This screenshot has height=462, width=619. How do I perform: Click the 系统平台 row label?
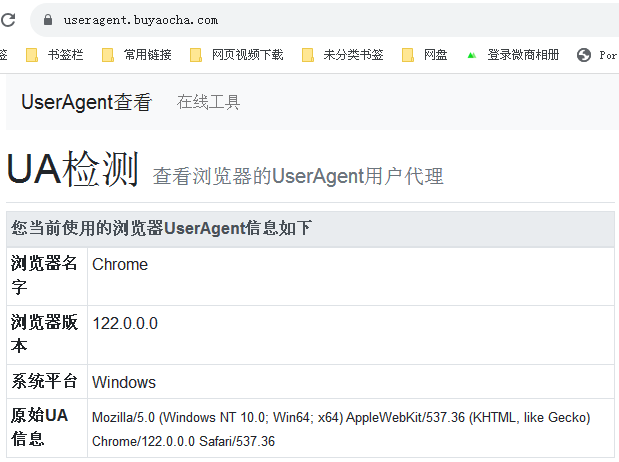44,381
